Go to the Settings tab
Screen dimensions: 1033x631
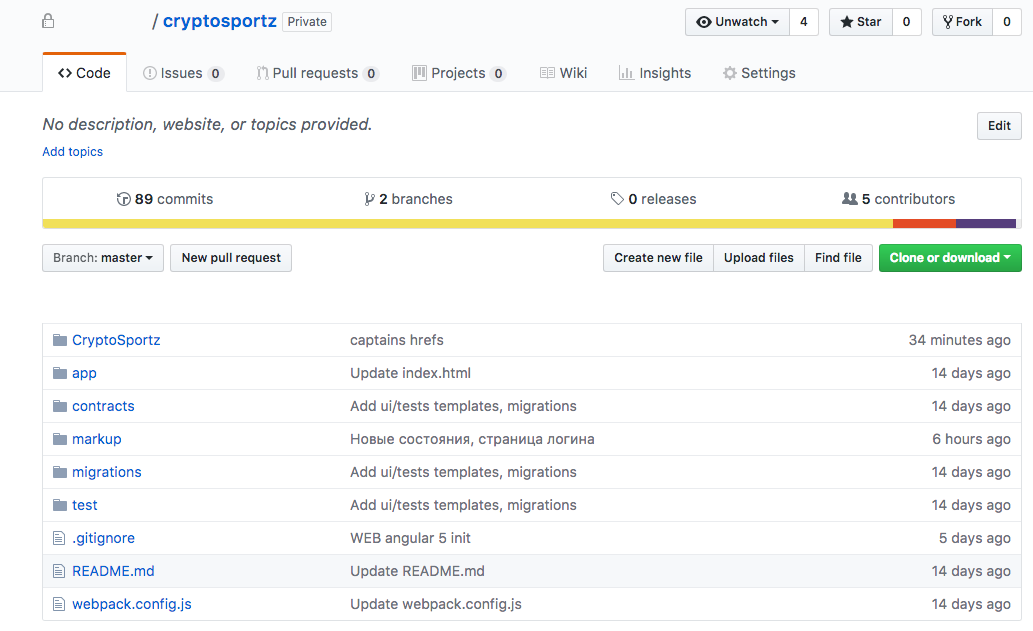tap(759, 73)
